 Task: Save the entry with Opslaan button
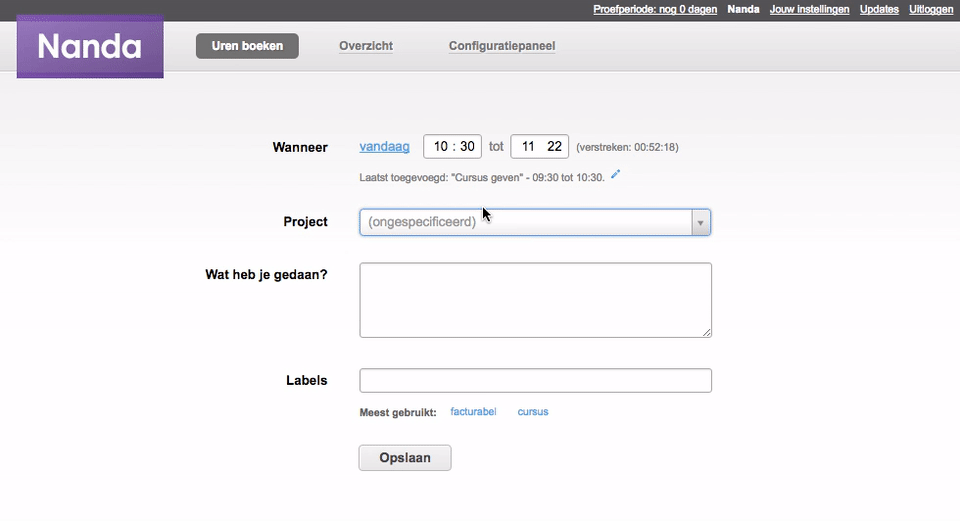tap(405, 458)
